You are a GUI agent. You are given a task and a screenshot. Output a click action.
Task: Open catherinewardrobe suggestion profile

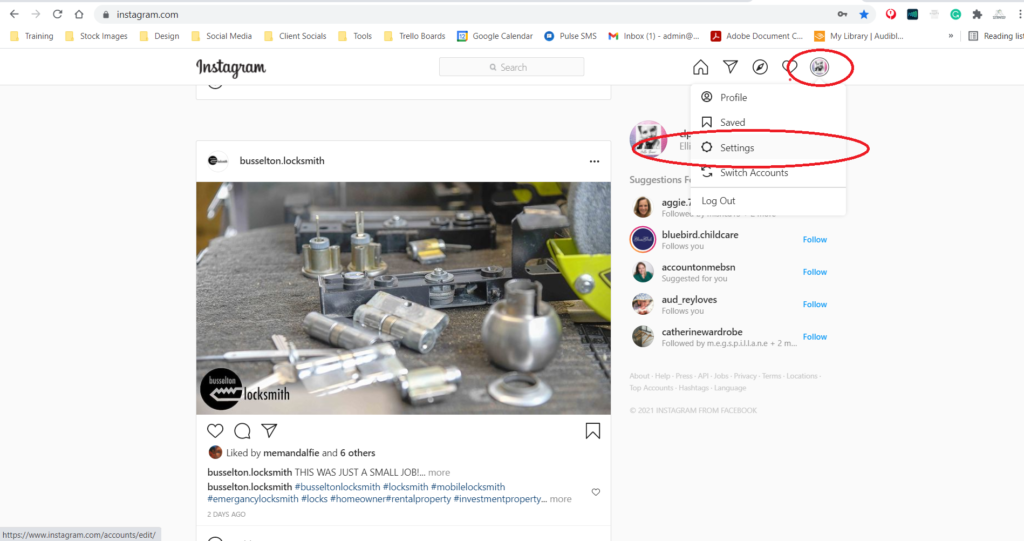click(x=701, y=332)
